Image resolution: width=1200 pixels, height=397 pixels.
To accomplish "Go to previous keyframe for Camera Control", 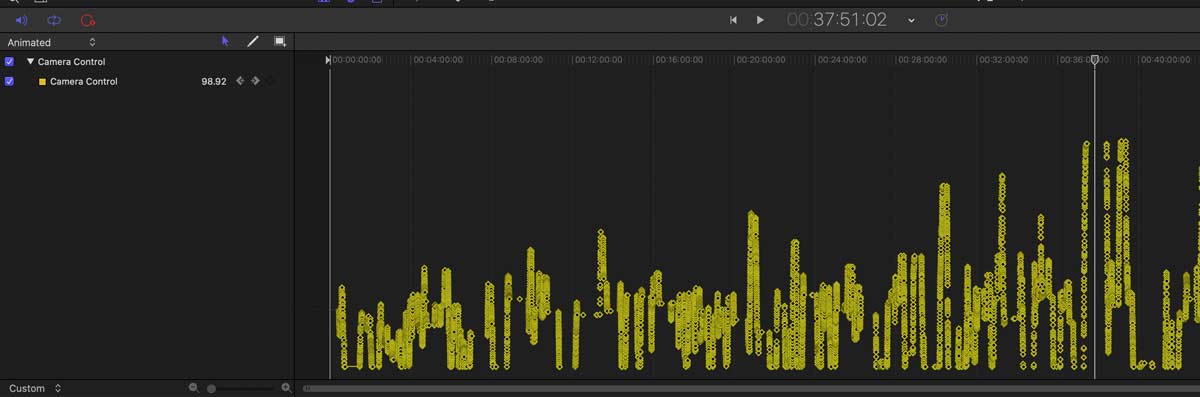I will coord(239,81).
